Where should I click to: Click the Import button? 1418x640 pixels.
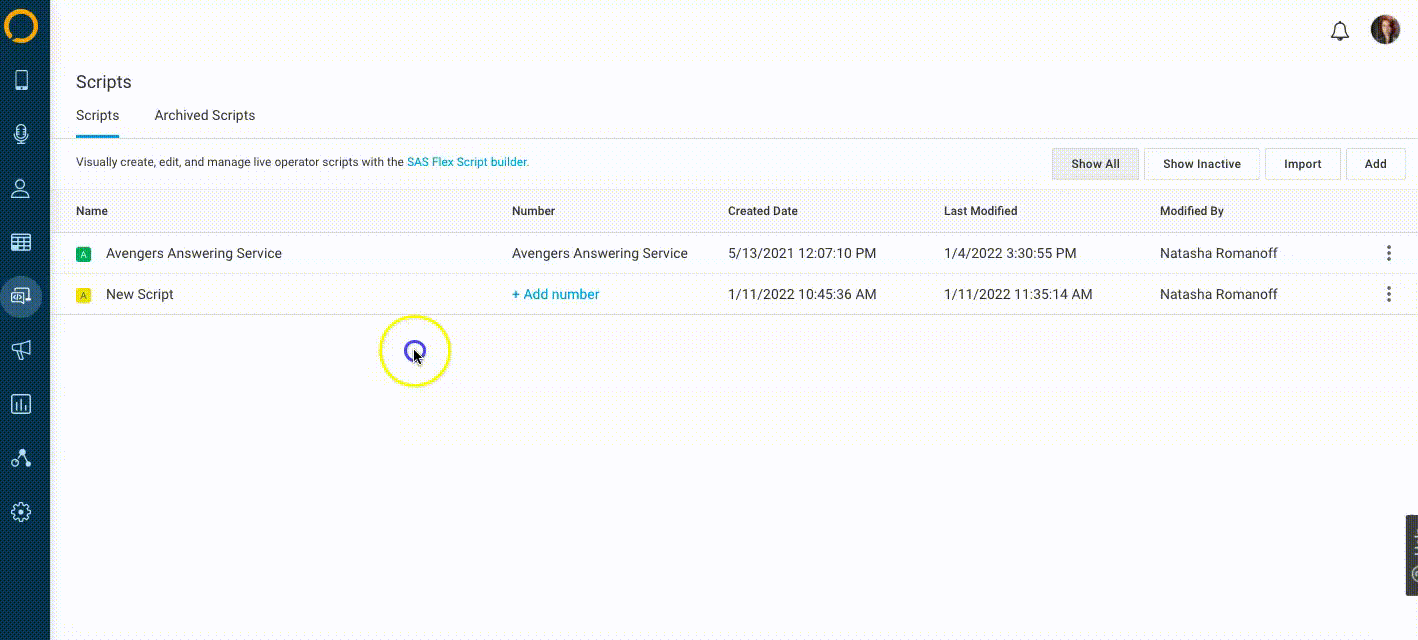[x=1302, y=164]
